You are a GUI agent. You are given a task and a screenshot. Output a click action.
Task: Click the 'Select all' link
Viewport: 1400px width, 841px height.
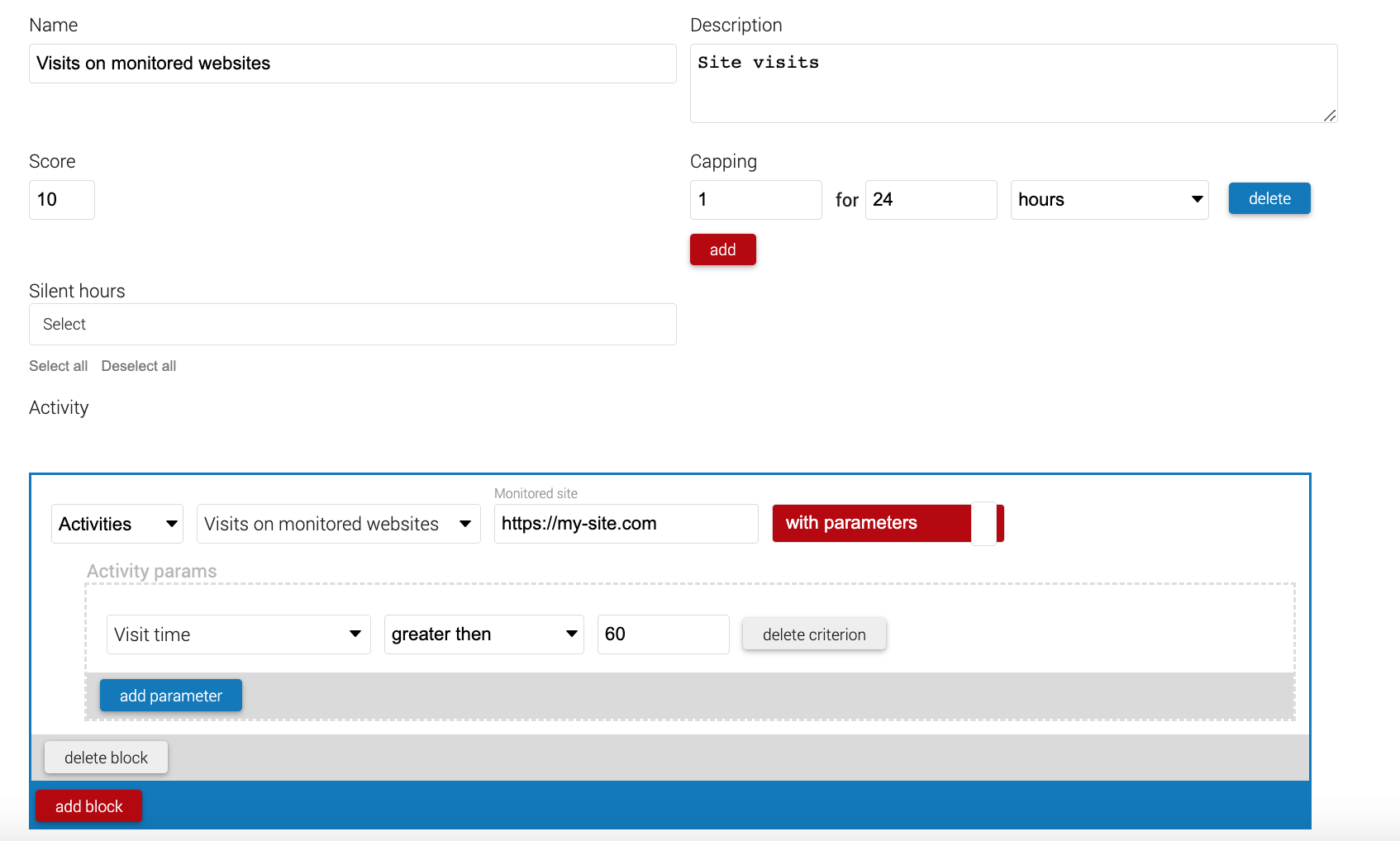click(58, 366)
